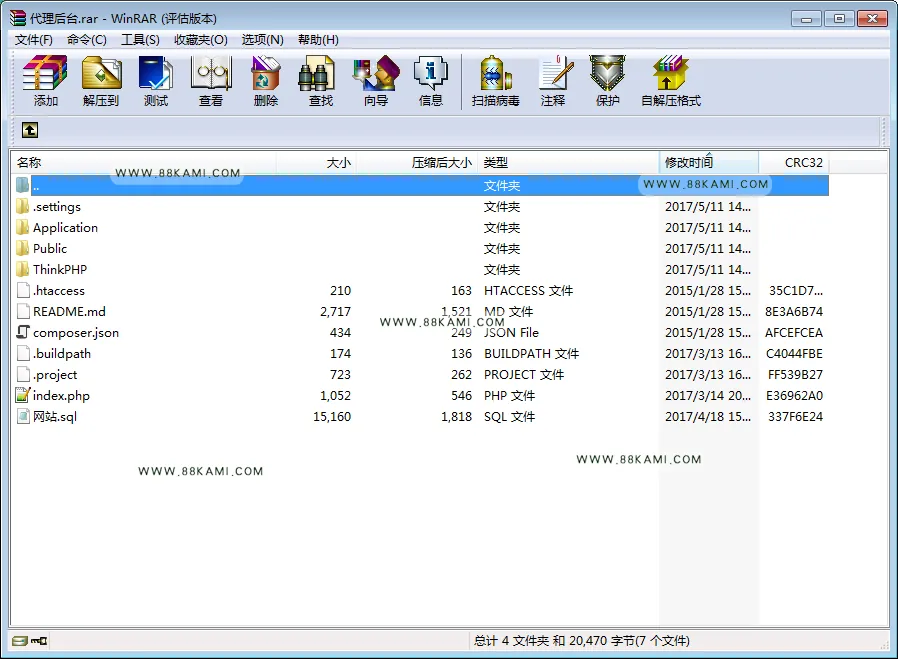Click the 解压到 (Extract To) icon

pos(101,81)
